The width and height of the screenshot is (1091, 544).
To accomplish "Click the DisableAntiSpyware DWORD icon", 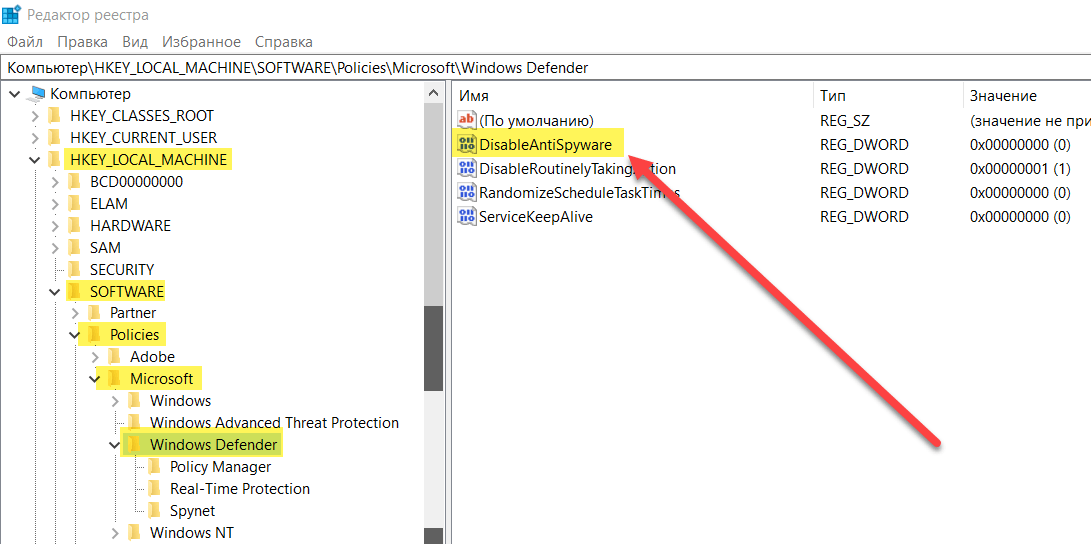I will (x=466, y=144).
